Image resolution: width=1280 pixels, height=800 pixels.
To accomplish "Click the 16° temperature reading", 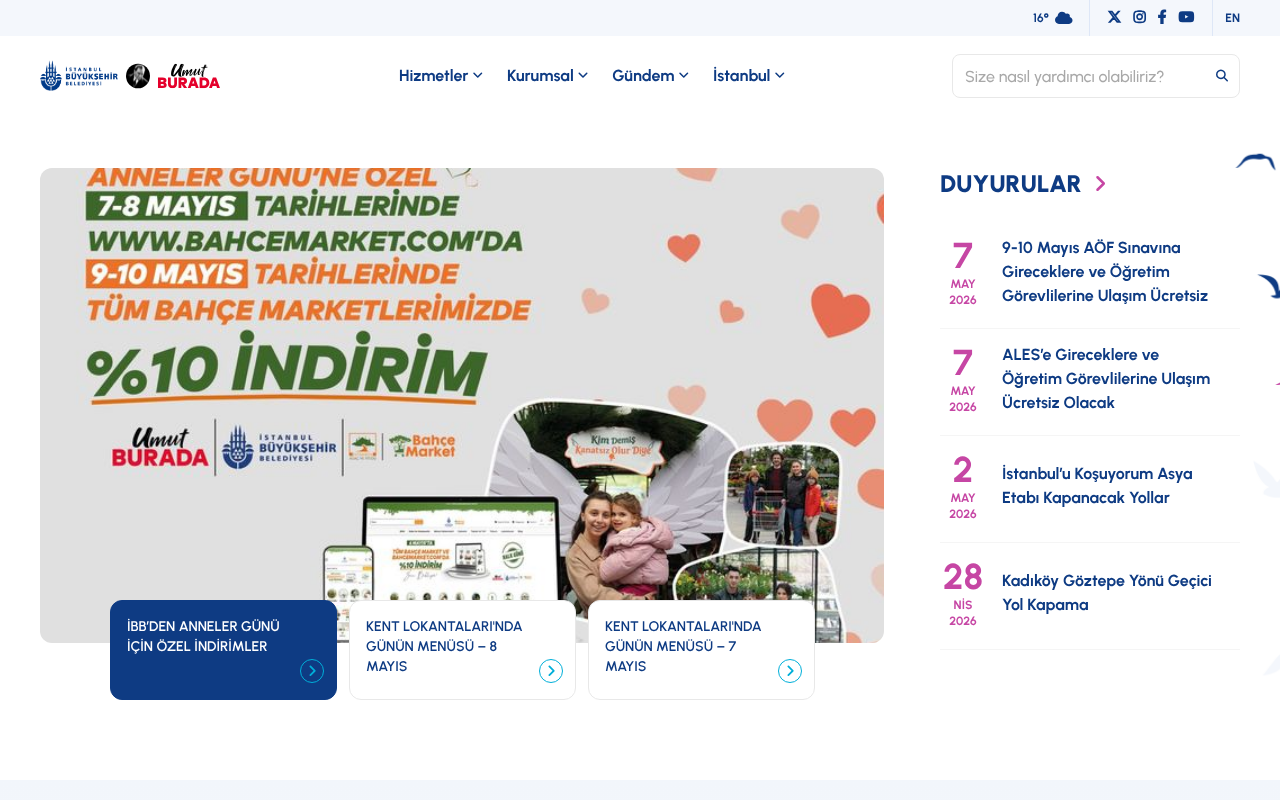I will [x=1041, y=18].
